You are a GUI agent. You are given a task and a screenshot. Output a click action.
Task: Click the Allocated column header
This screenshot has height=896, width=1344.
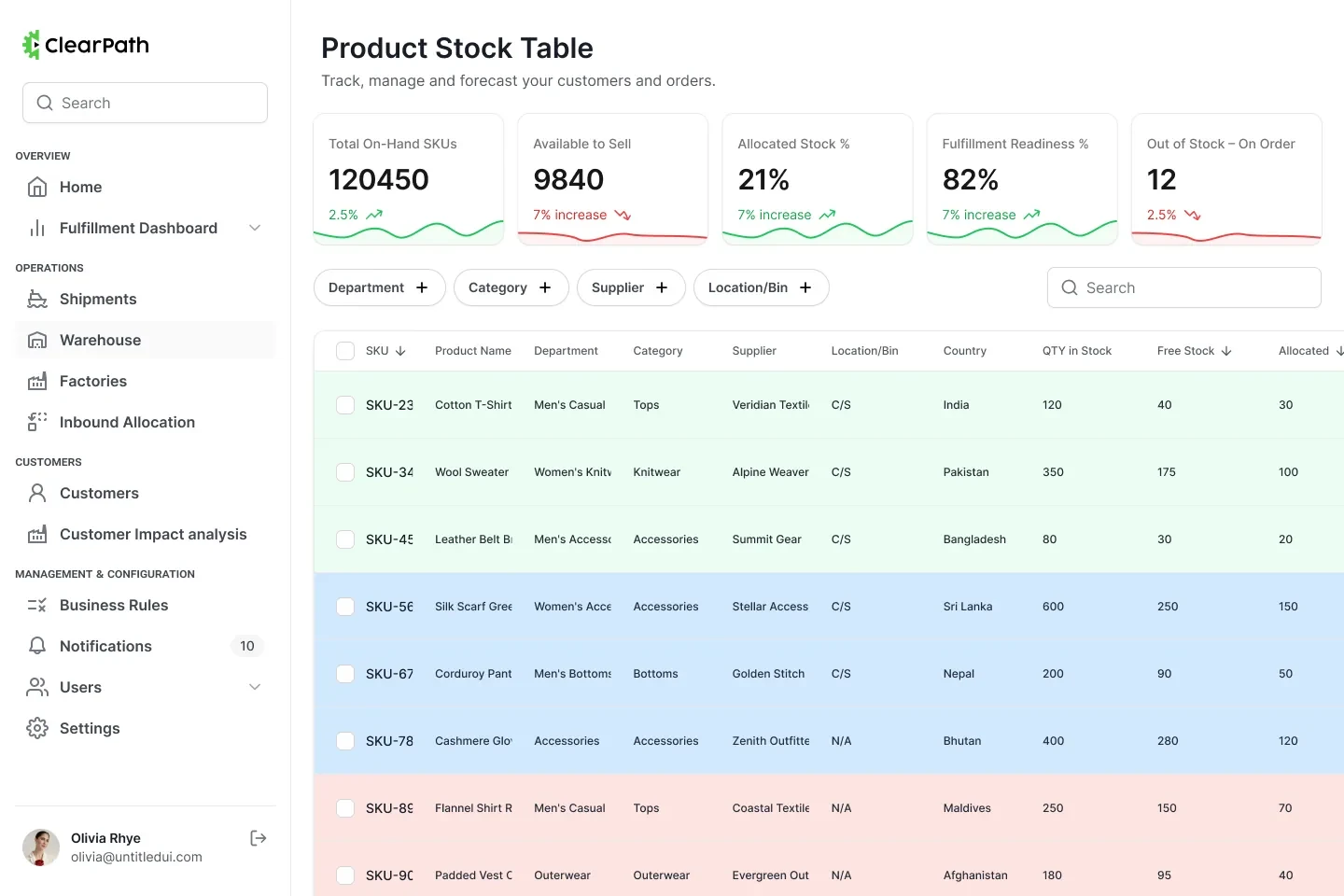(x=1304, y=351)
